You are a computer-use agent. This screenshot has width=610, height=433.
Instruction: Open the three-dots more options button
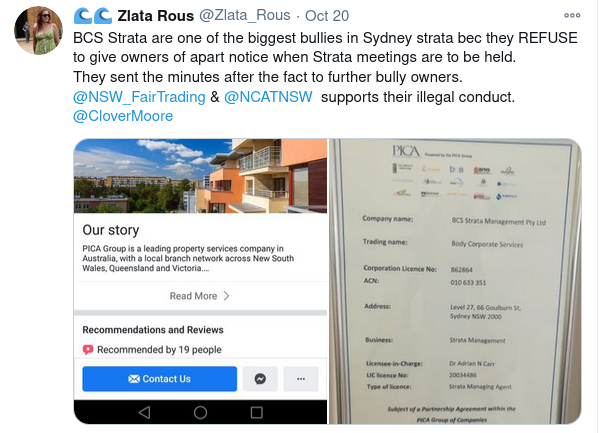(x=300, y=379)
